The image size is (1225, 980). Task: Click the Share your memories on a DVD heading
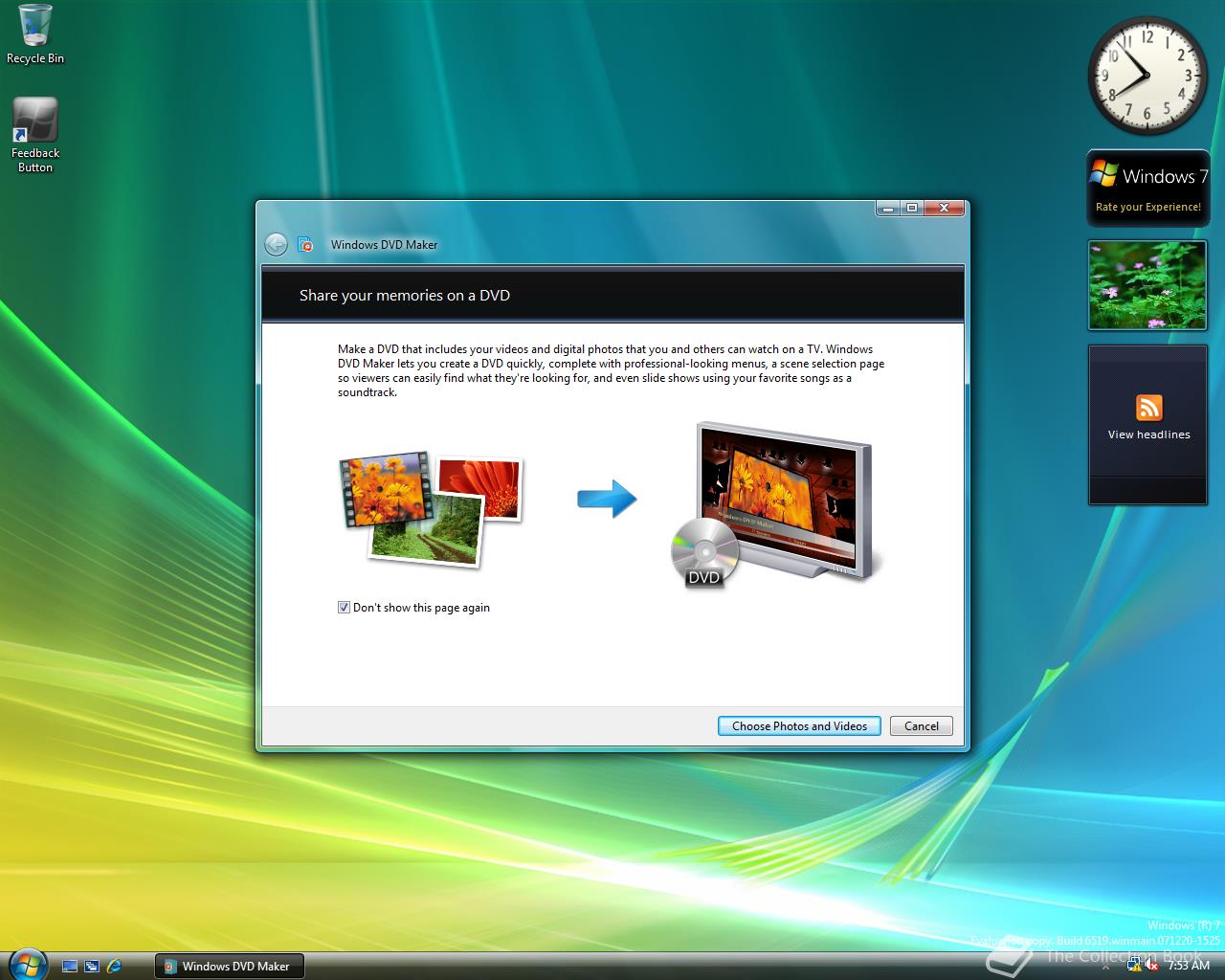click(x=405, y=296)
